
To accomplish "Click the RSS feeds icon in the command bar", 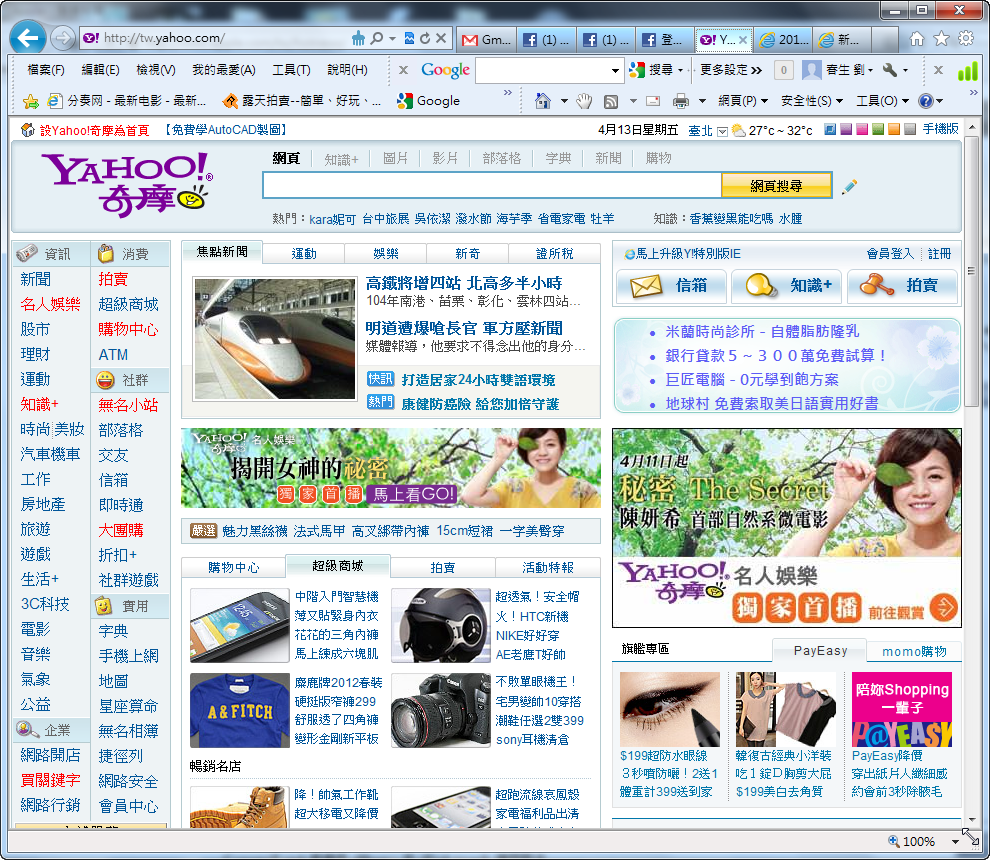I will (611, 101).
